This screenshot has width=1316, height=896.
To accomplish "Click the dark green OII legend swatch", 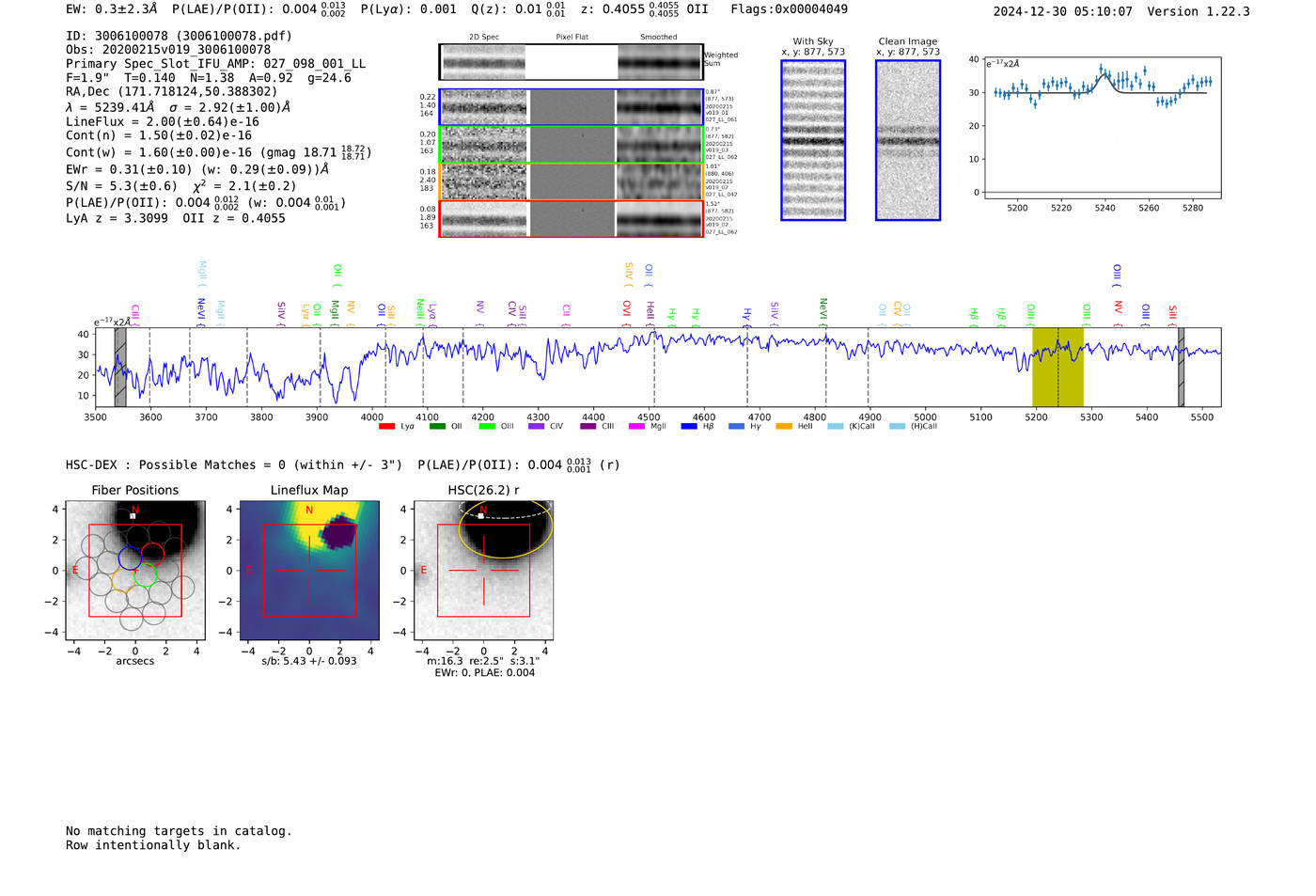I will [x=437, y=427].
